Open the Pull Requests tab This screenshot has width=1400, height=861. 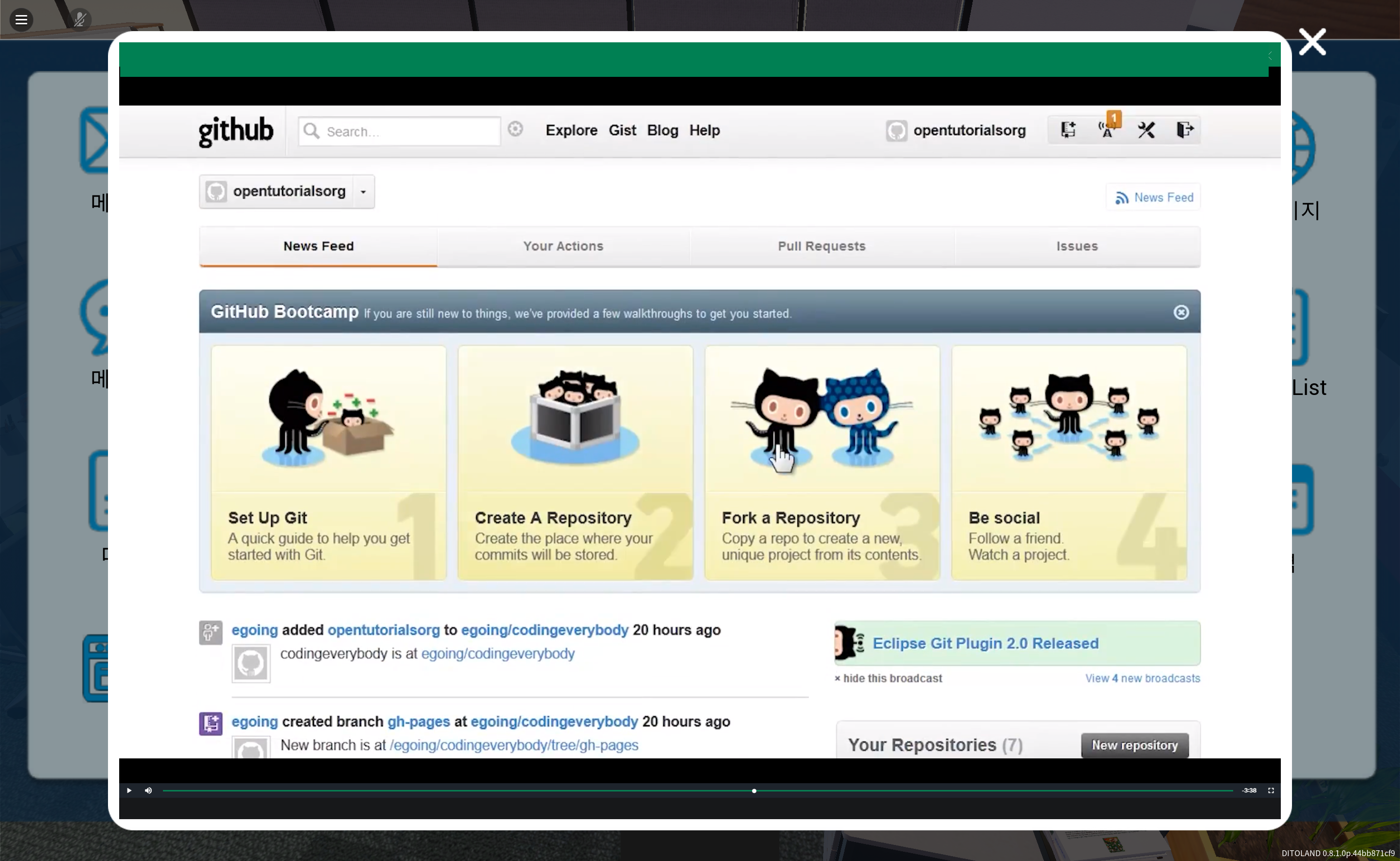pos(822,246)
